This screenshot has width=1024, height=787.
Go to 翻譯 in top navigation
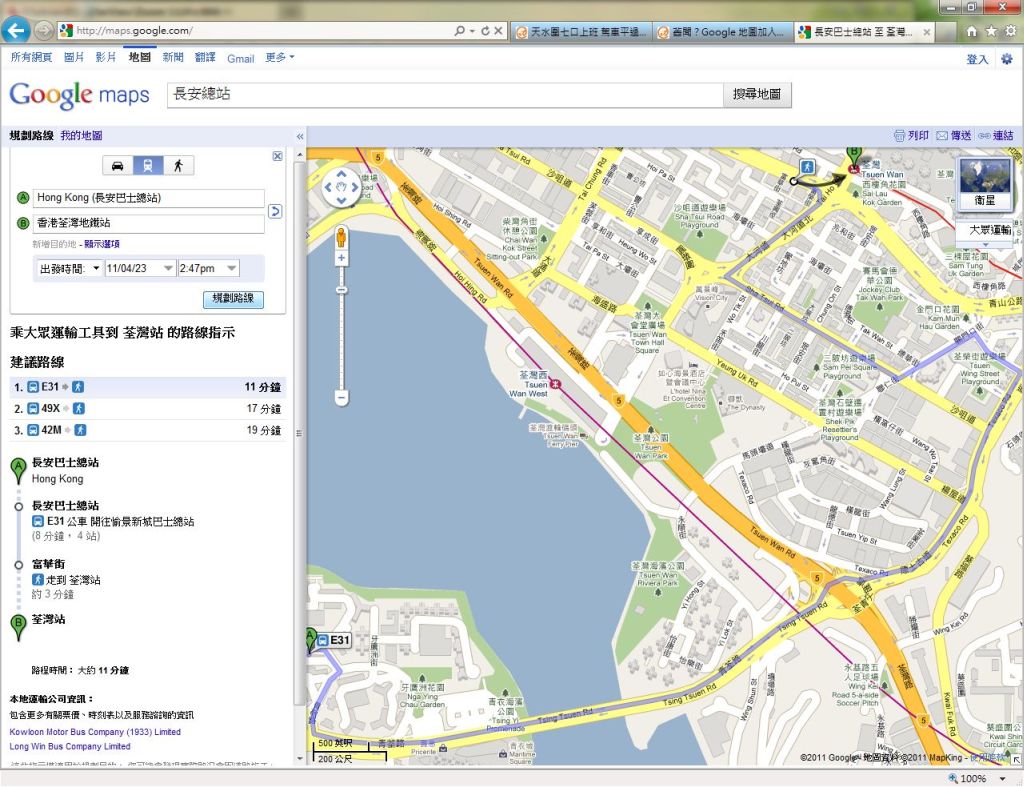click(x=205, y=57)
